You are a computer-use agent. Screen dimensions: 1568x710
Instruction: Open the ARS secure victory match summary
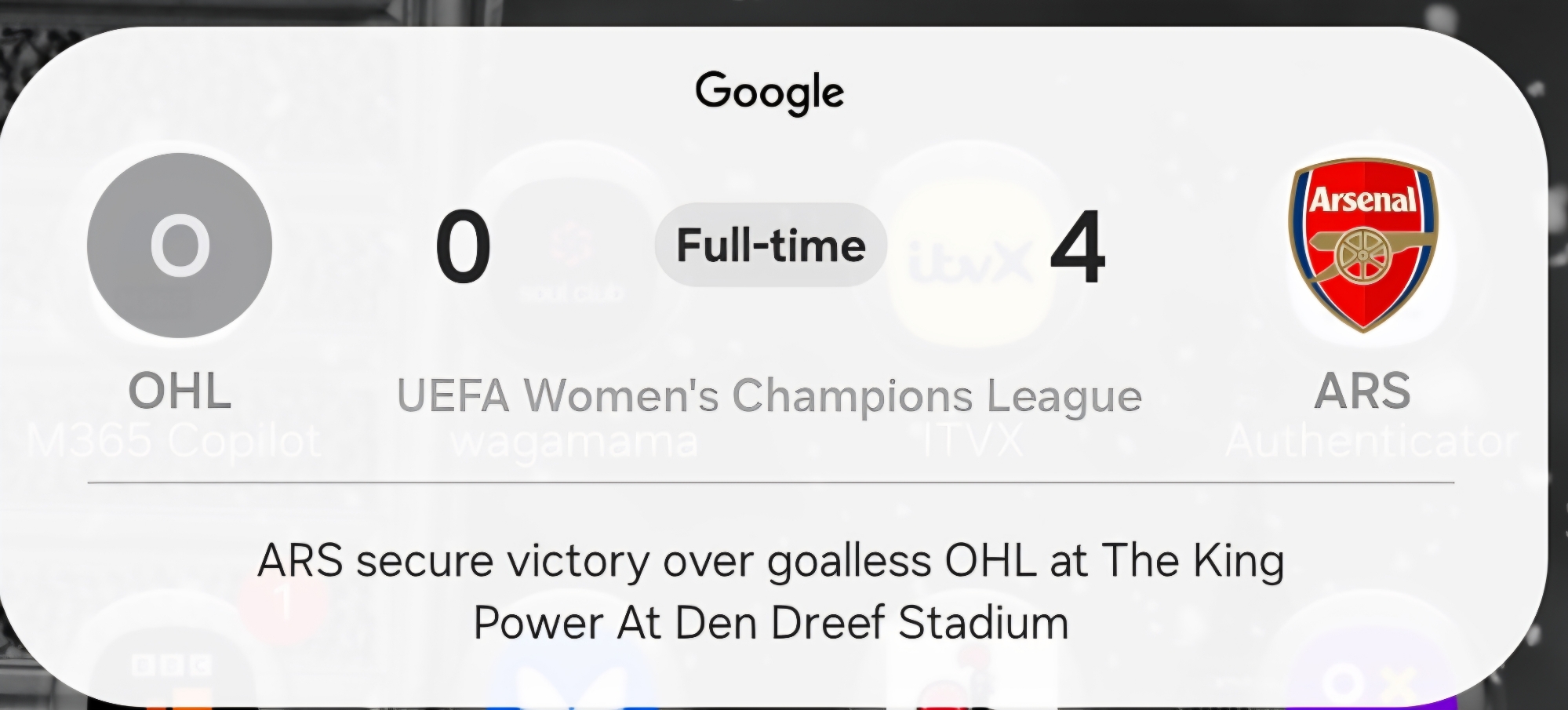770,592
